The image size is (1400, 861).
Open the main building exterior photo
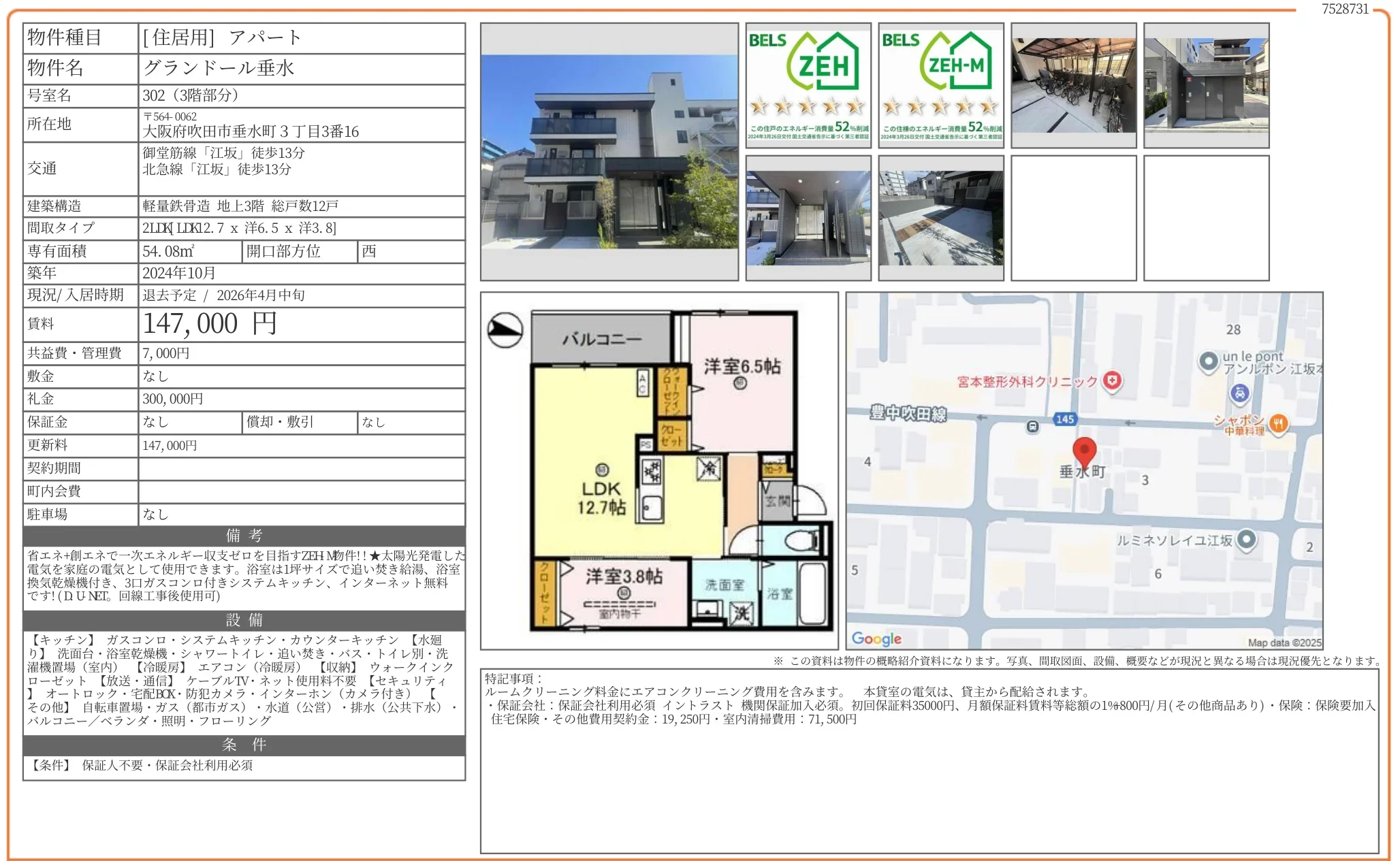(609, 152)
